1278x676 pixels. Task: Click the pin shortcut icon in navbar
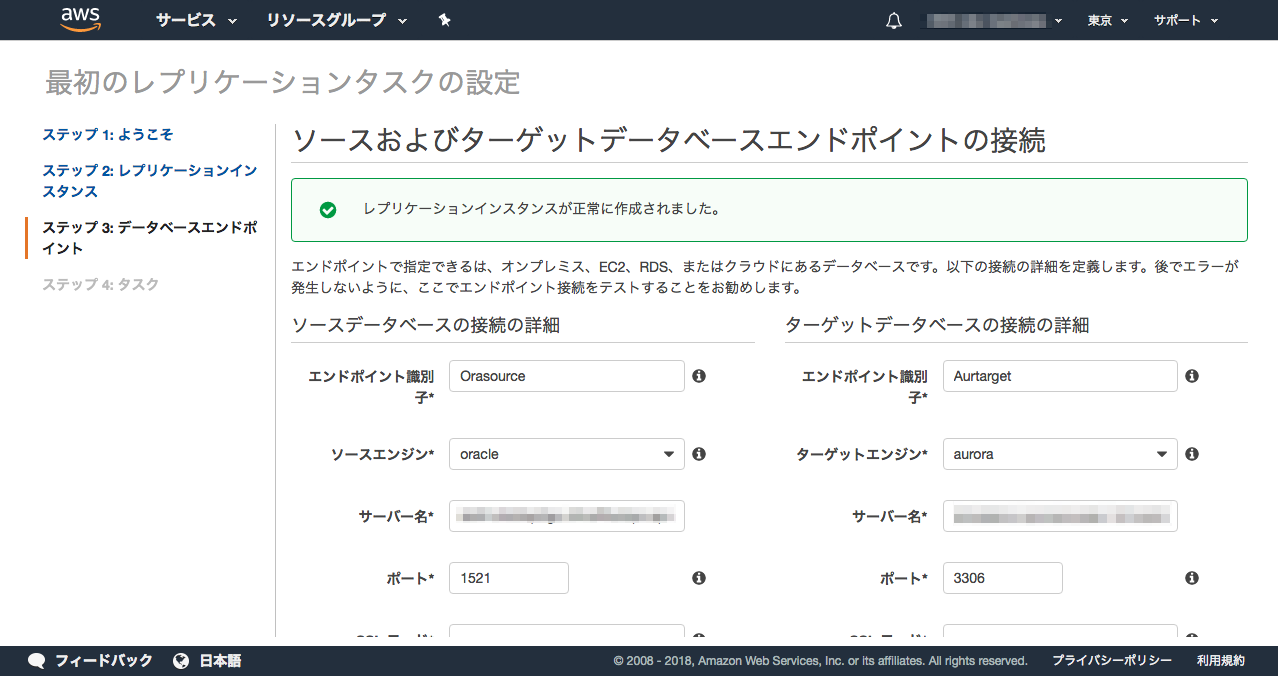[445, 20]
